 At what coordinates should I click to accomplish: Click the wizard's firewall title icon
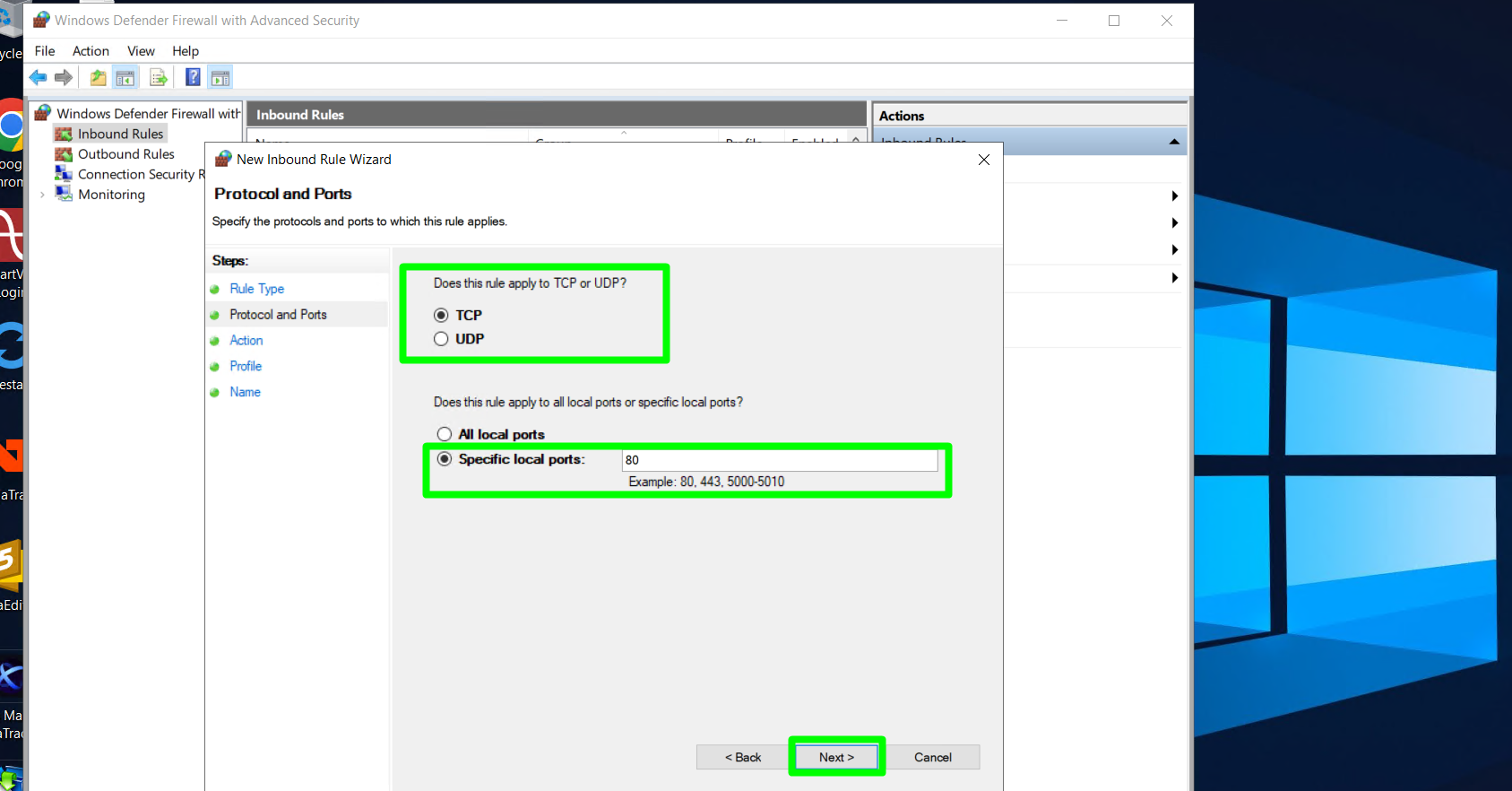(x=223, y=159)
